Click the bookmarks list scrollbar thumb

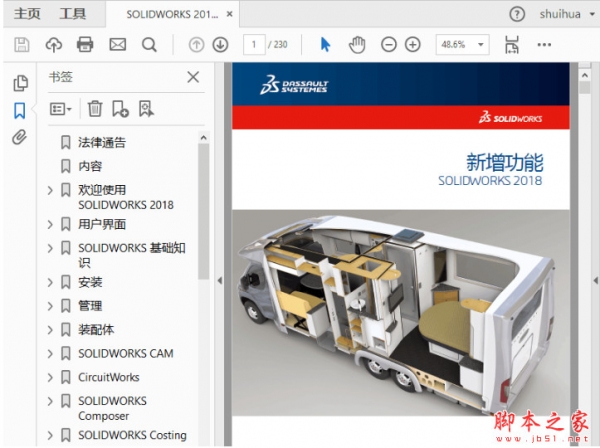pos(204,211)
